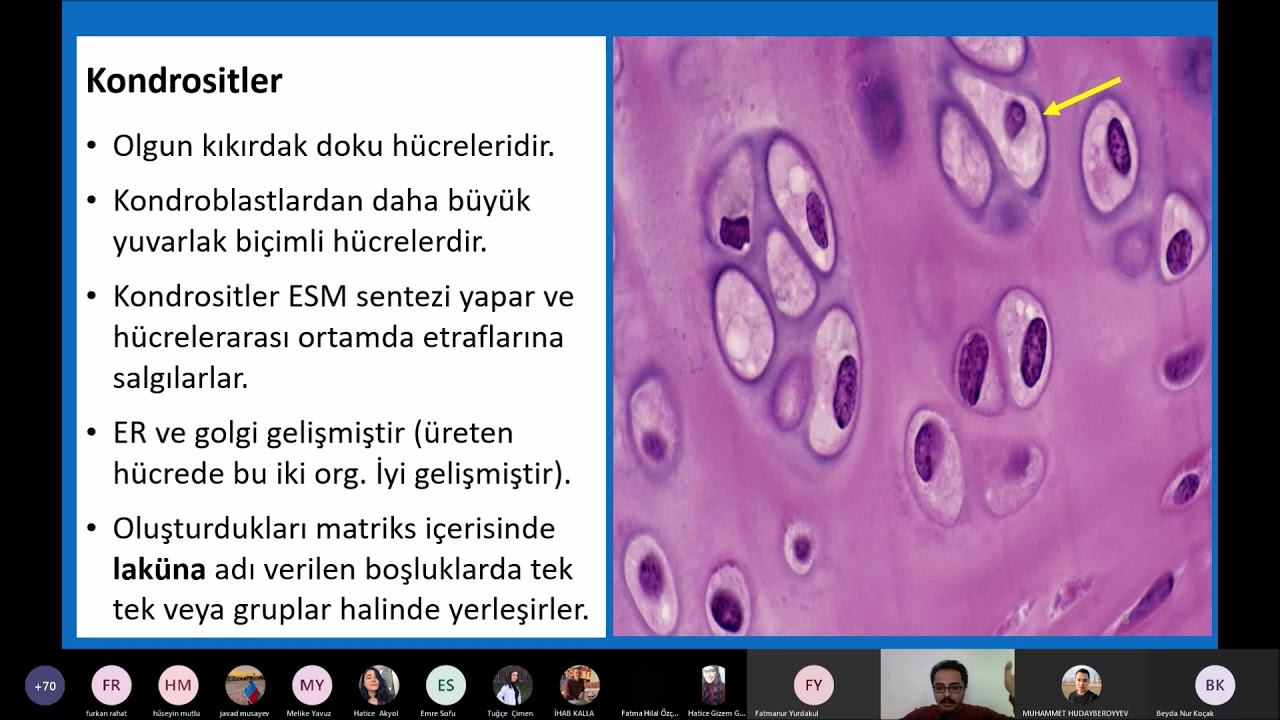Click MUHAMMET HUDAYBERDYYEV's profile photo

(x=1081, y=685)
